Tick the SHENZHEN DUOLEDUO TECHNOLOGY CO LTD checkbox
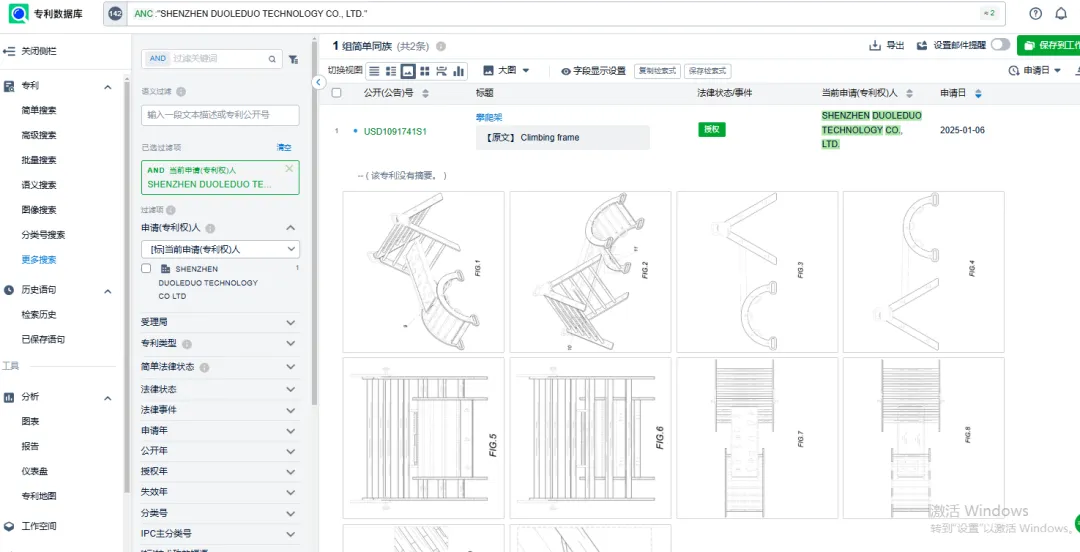 tap(146, 269)
